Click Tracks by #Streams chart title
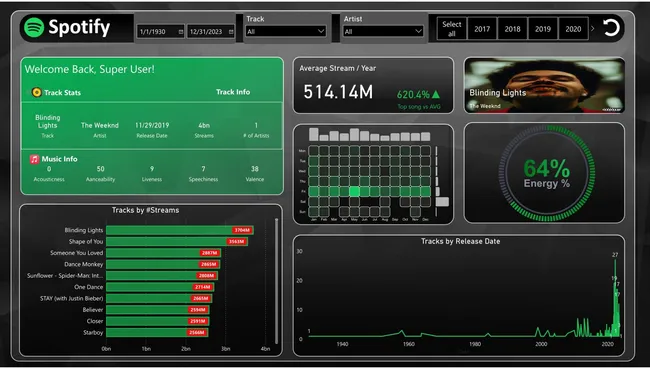 (x=146, y=210)
